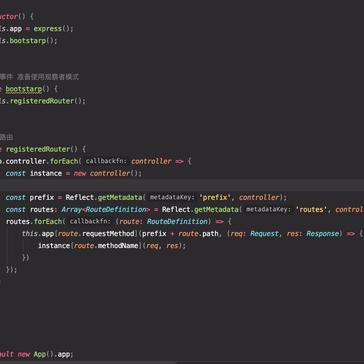
Task: Click getMetadata on the const prefix line
Action: (x=120, y=197)
